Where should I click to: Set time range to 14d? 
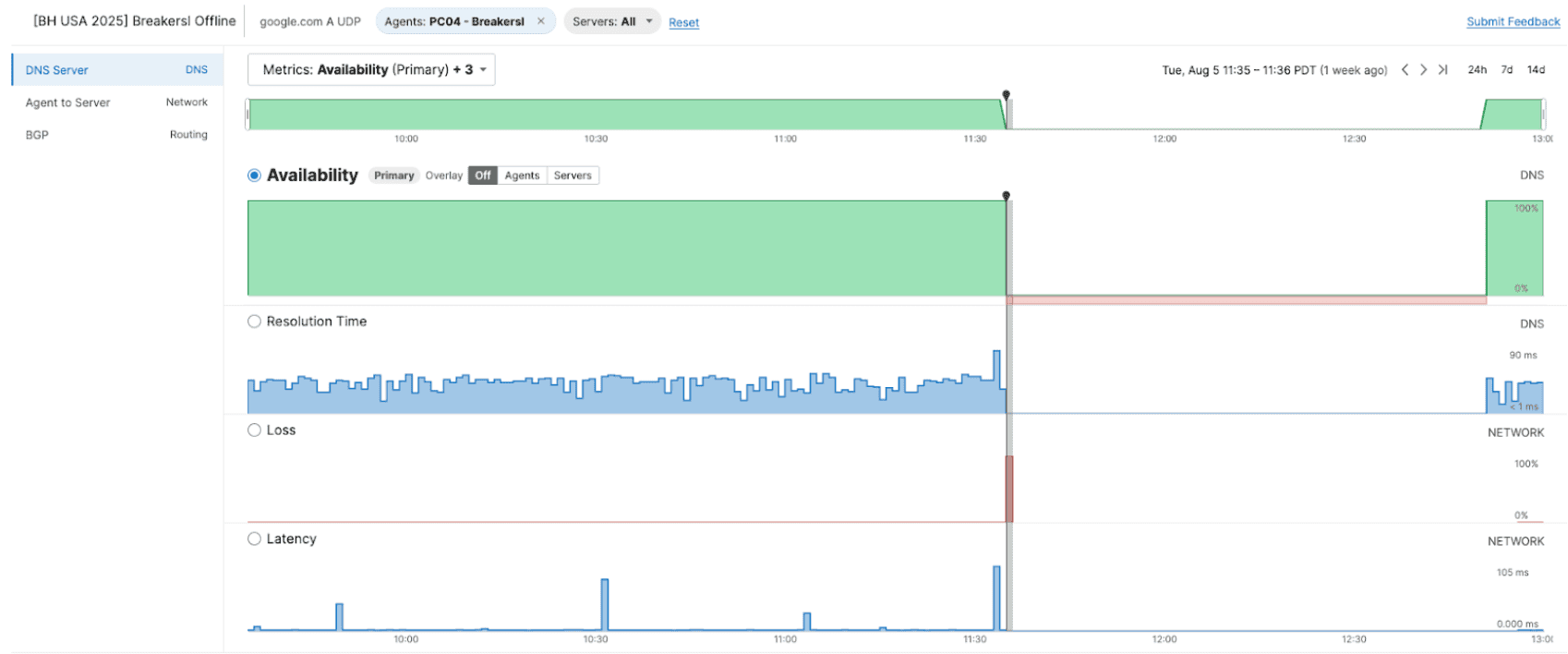[1537, 69]
